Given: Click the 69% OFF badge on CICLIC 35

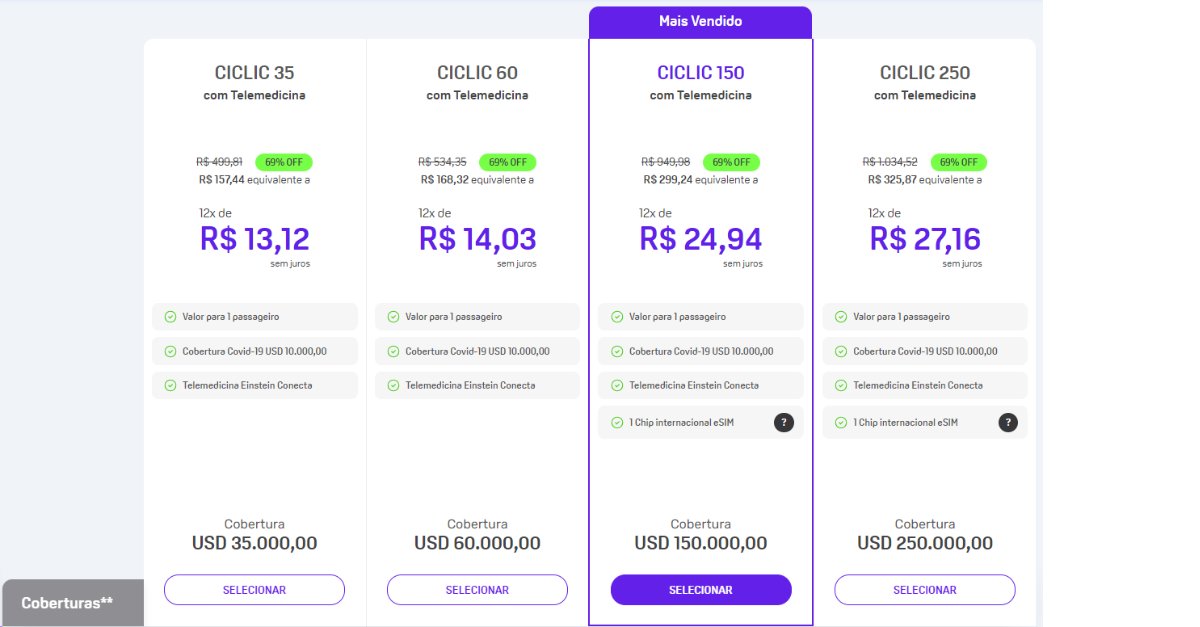Looking at the screenshot, I should tap(285, 162).
